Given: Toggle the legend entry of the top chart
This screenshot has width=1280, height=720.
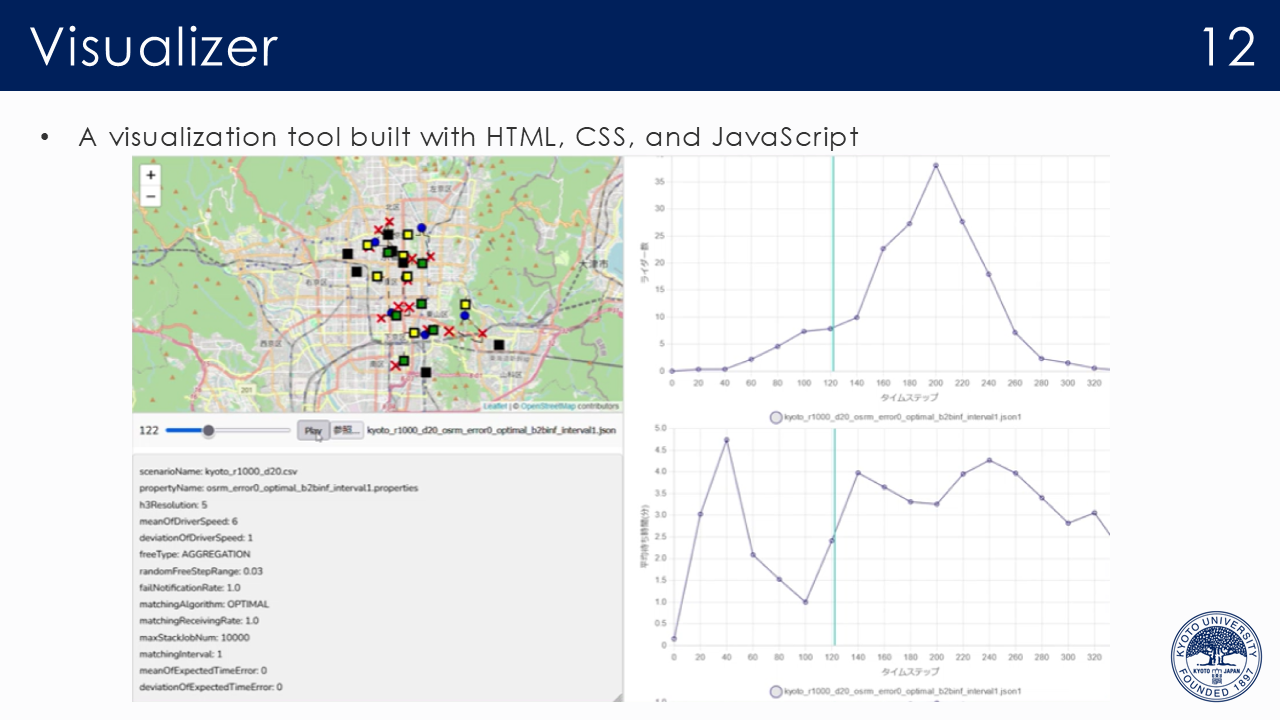Looking at the screenshot, I should click(x=776, y=417).
